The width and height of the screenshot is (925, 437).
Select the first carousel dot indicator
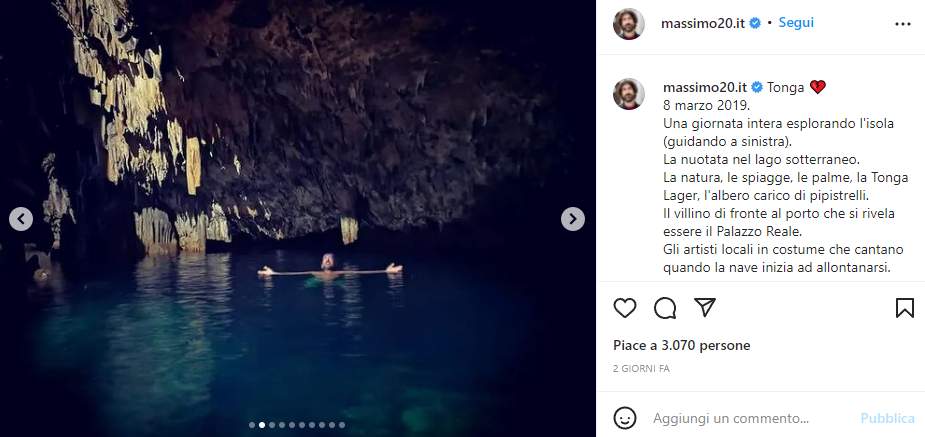251,425
